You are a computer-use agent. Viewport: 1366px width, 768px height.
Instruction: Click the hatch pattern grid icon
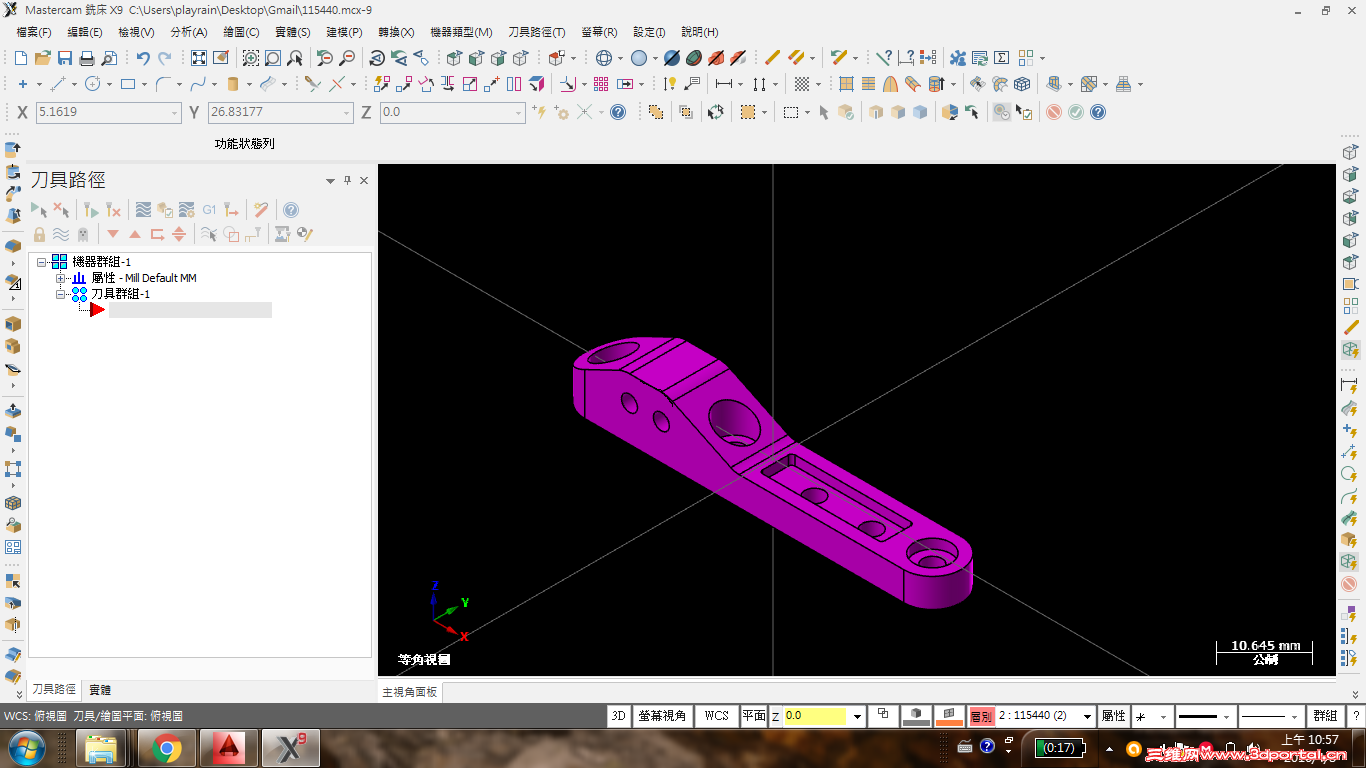[x=802, y=84]
